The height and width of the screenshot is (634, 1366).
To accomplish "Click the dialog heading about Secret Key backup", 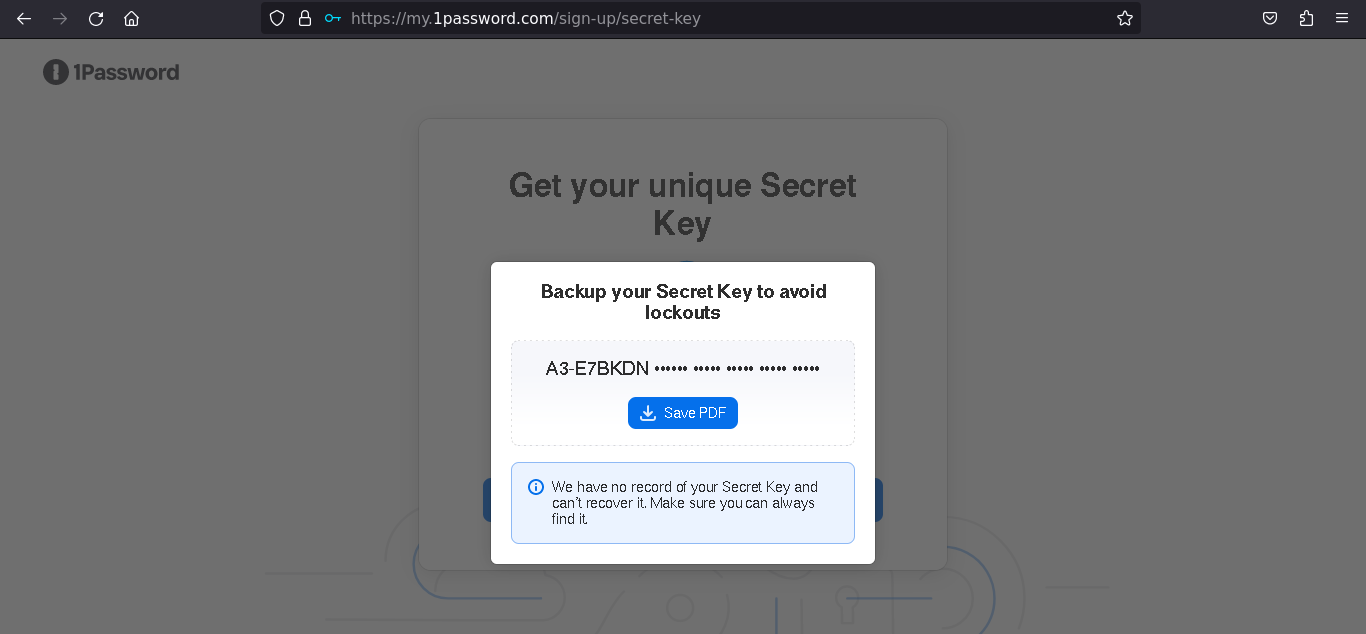I will (x=683, y=301).
